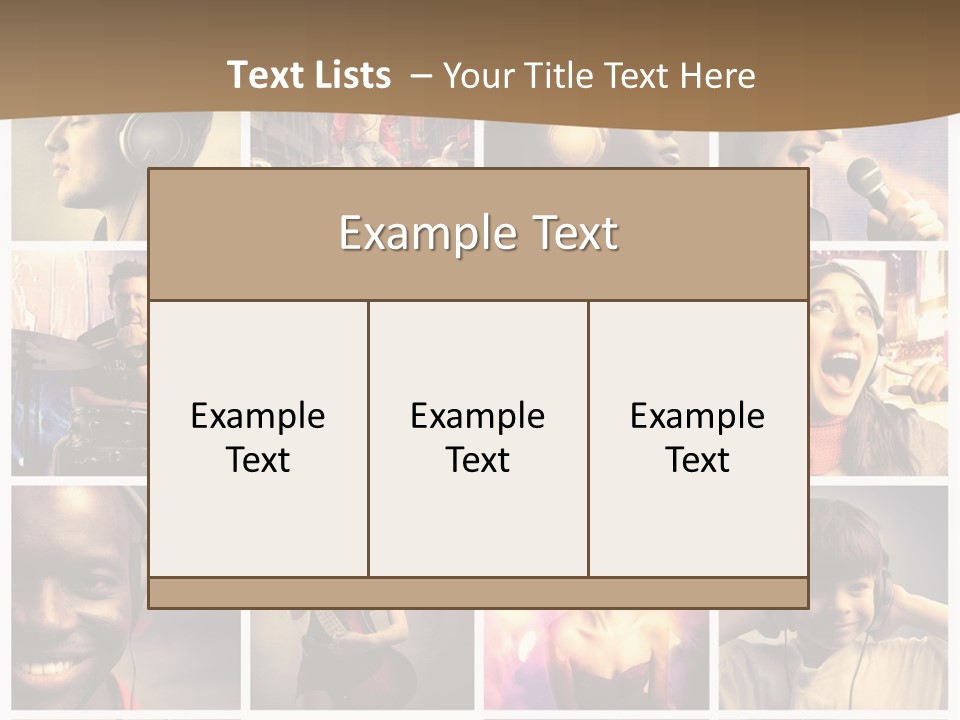This screenshot has width=960, height=720.
Task: Click the microphone in top-right photo
Action: [x=866, y=181]
